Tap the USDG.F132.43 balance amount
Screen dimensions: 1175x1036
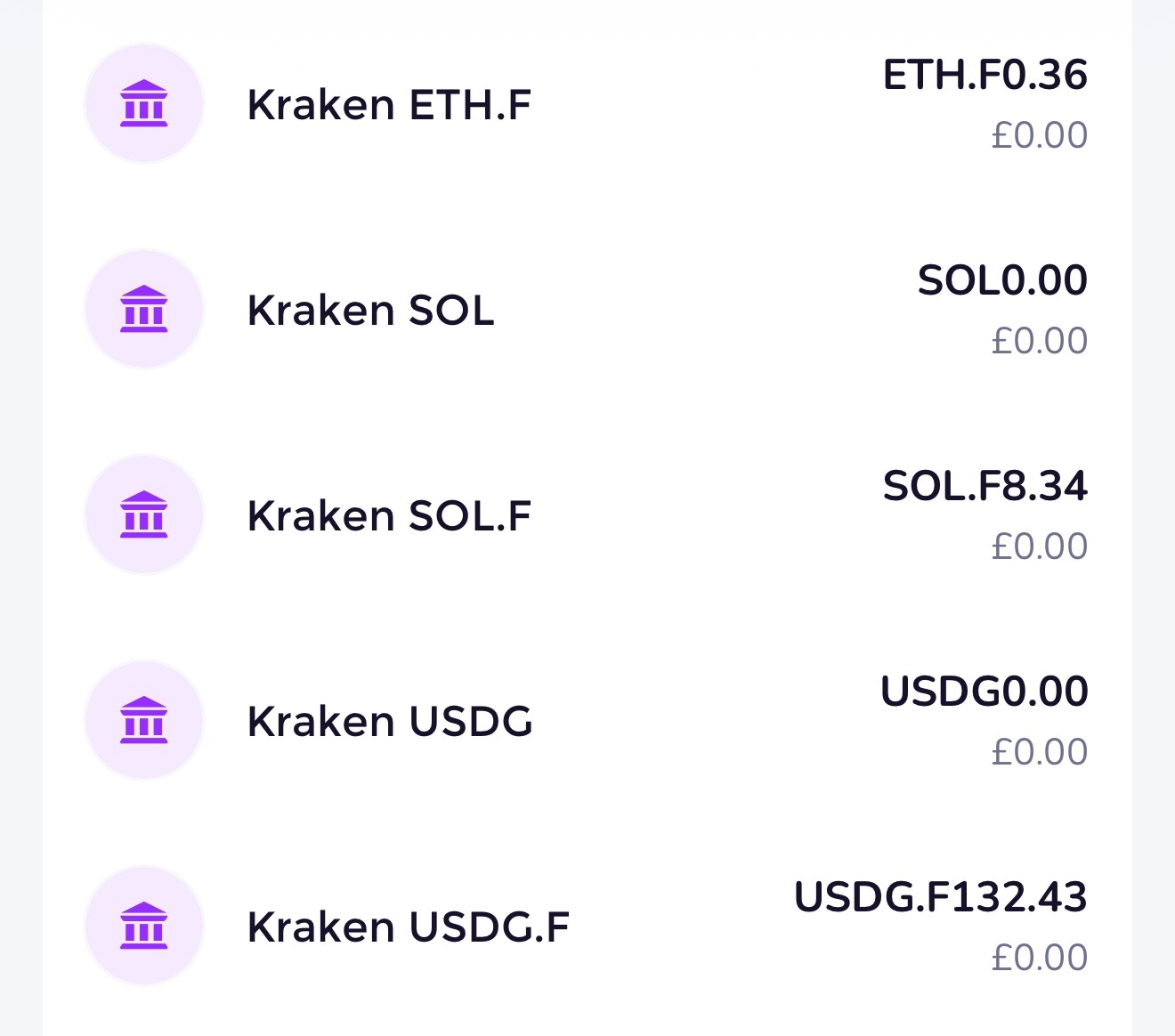940,897
